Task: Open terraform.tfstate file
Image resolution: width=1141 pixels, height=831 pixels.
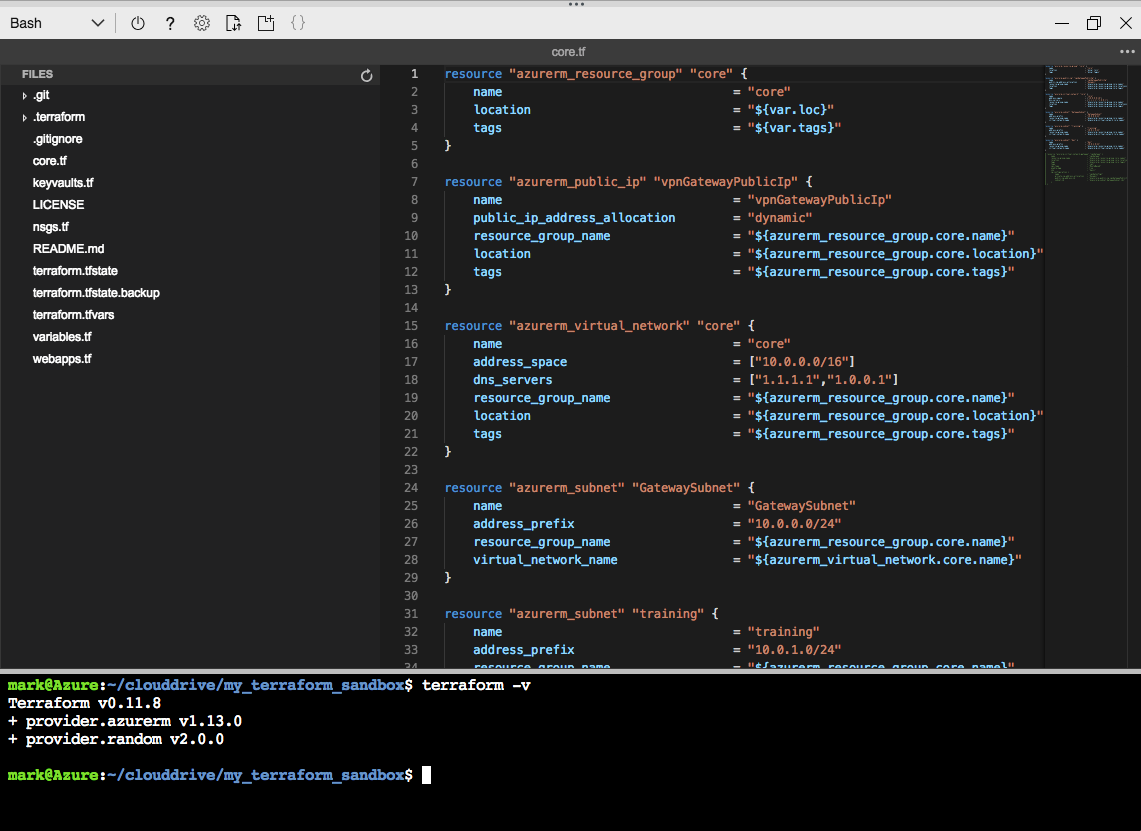Action: 75,271
